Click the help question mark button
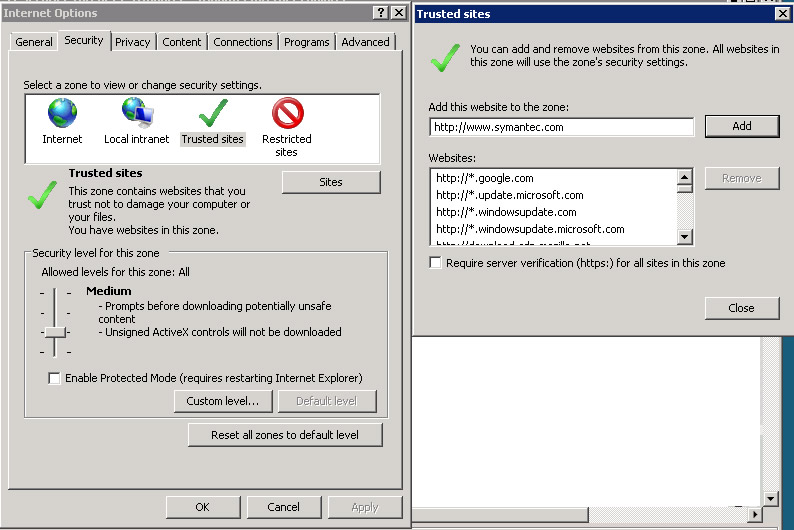Viewport: 794px width, 530px height. (x=381, y=12)
